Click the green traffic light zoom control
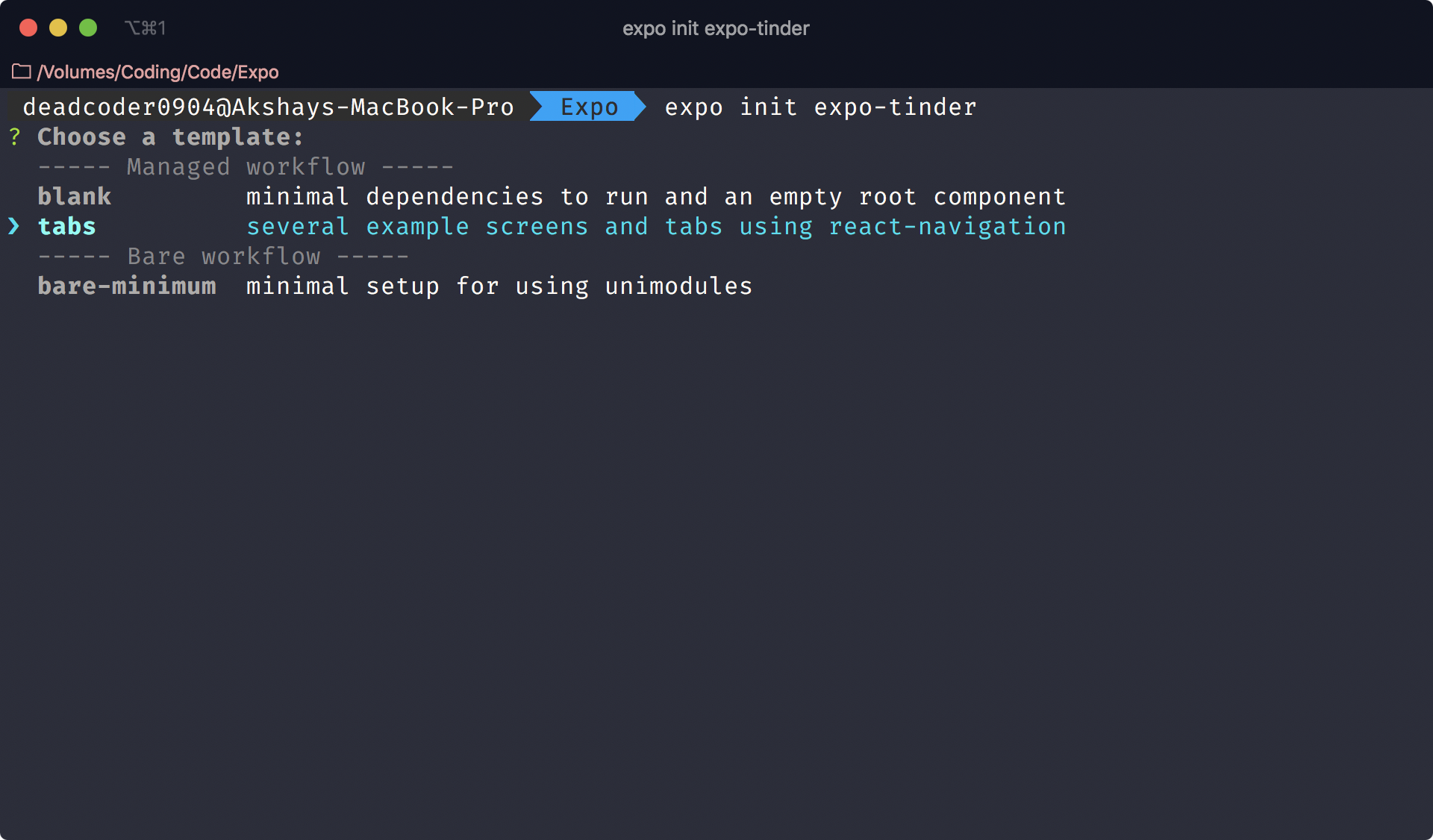The height and width of the screenshot is (840, 1433). coord(89,28)
